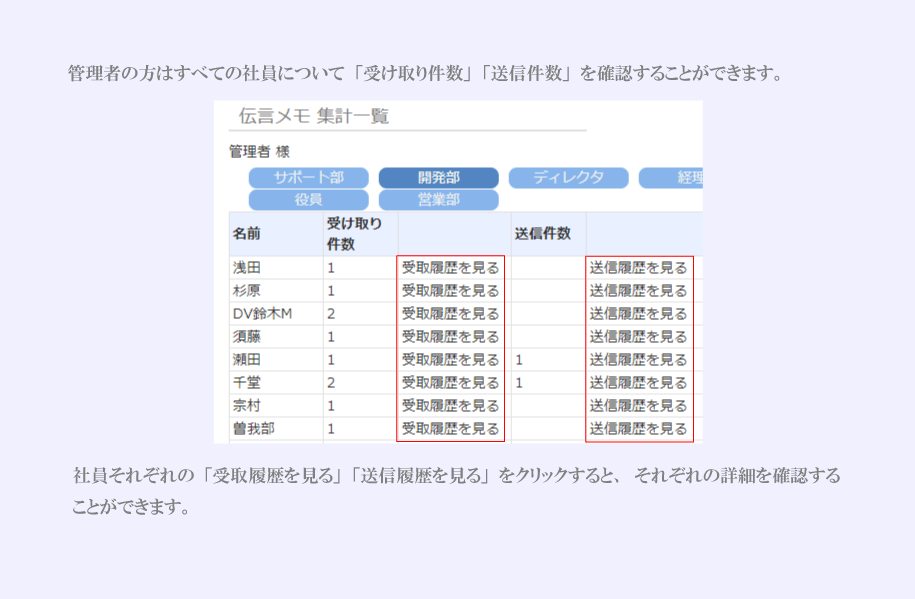Click the received count 1 for 曽我部
This screenshot has height=599, width=915.
(331, 429)
